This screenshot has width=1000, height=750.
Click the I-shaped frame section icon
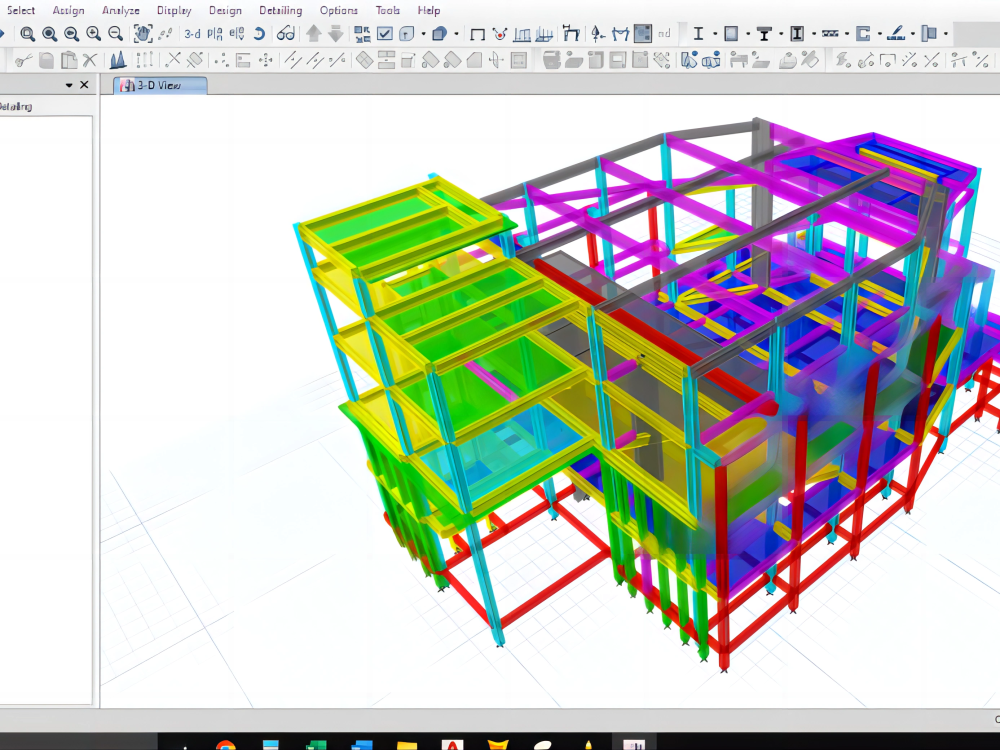[697, 33]
